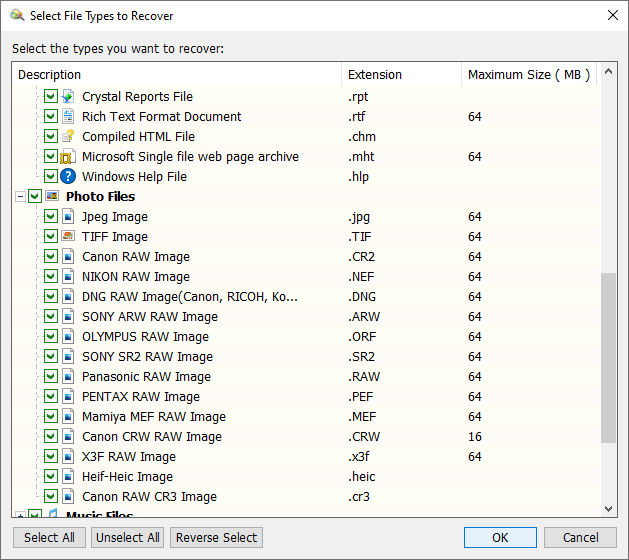Select the DNG RAW Image(Canon, RICOH, Ko... label
Screen dimensions: 629x560
pyautogui.click(x=190, y=296)
